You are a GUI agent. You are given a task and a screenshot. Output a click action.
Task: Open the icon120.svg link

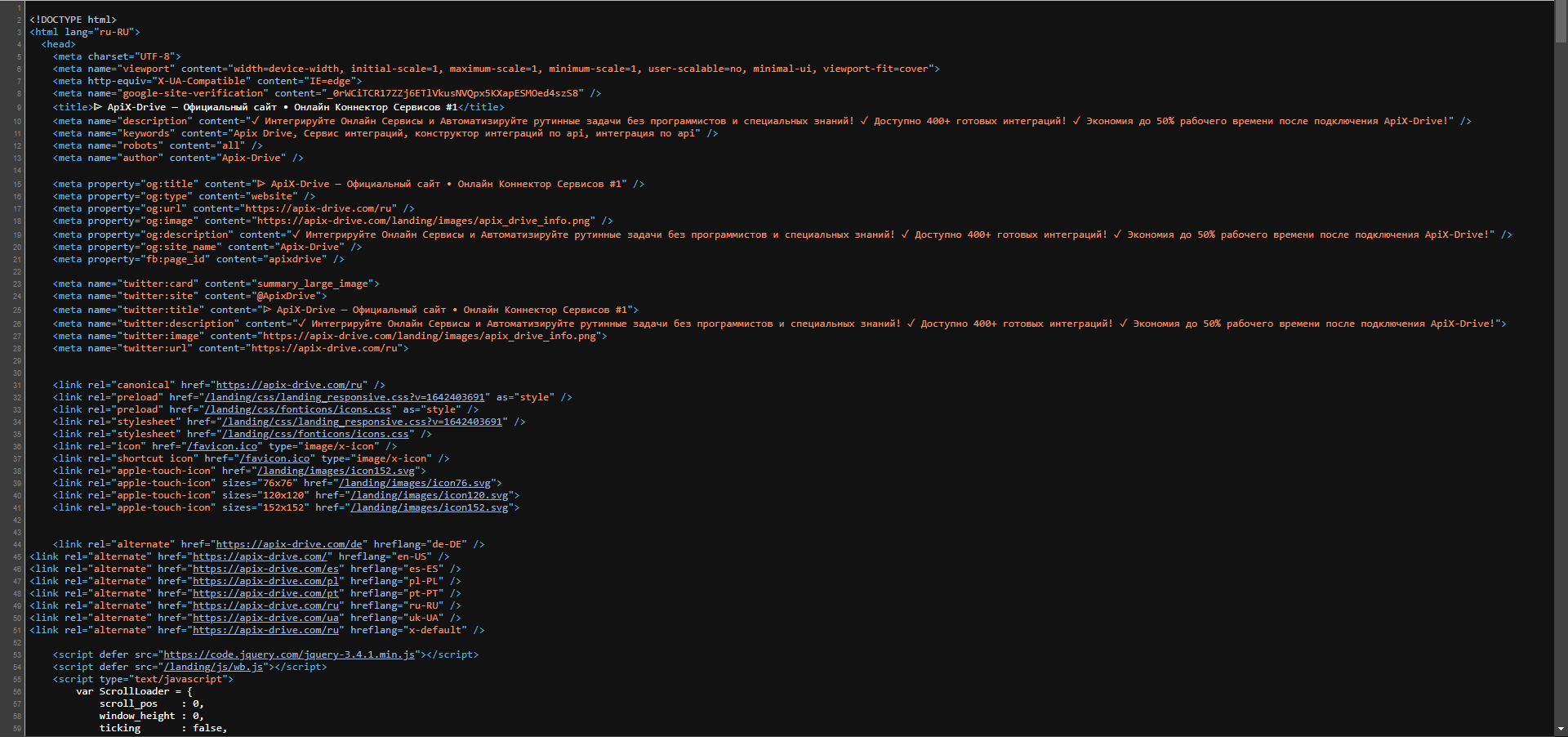(430, 495)
